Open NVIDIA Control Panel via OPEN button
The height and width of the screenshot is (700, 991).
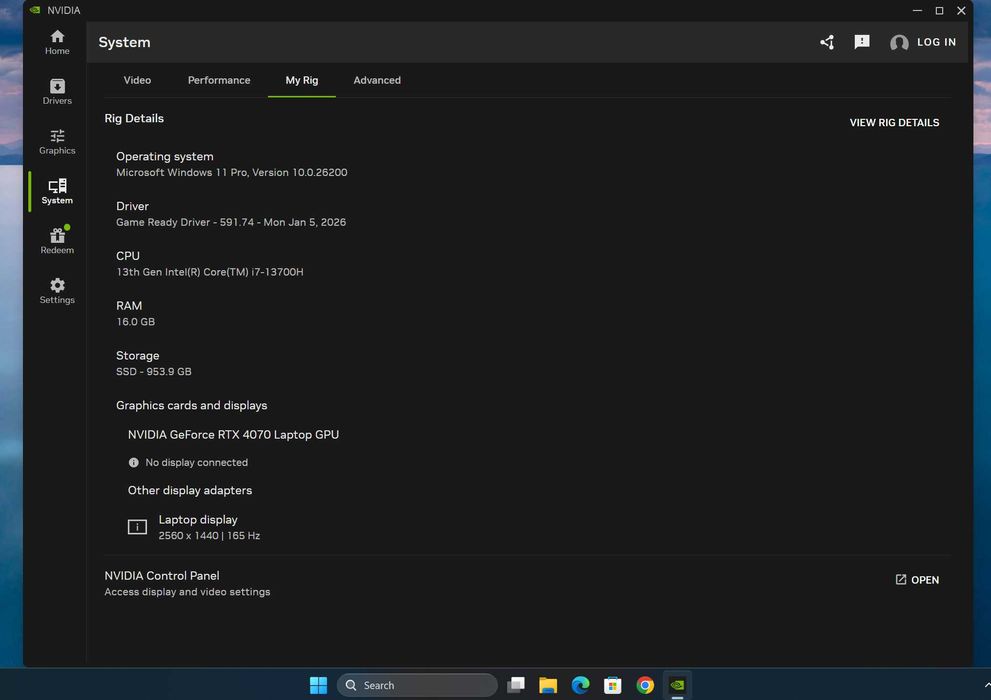[x=917, y=580]
